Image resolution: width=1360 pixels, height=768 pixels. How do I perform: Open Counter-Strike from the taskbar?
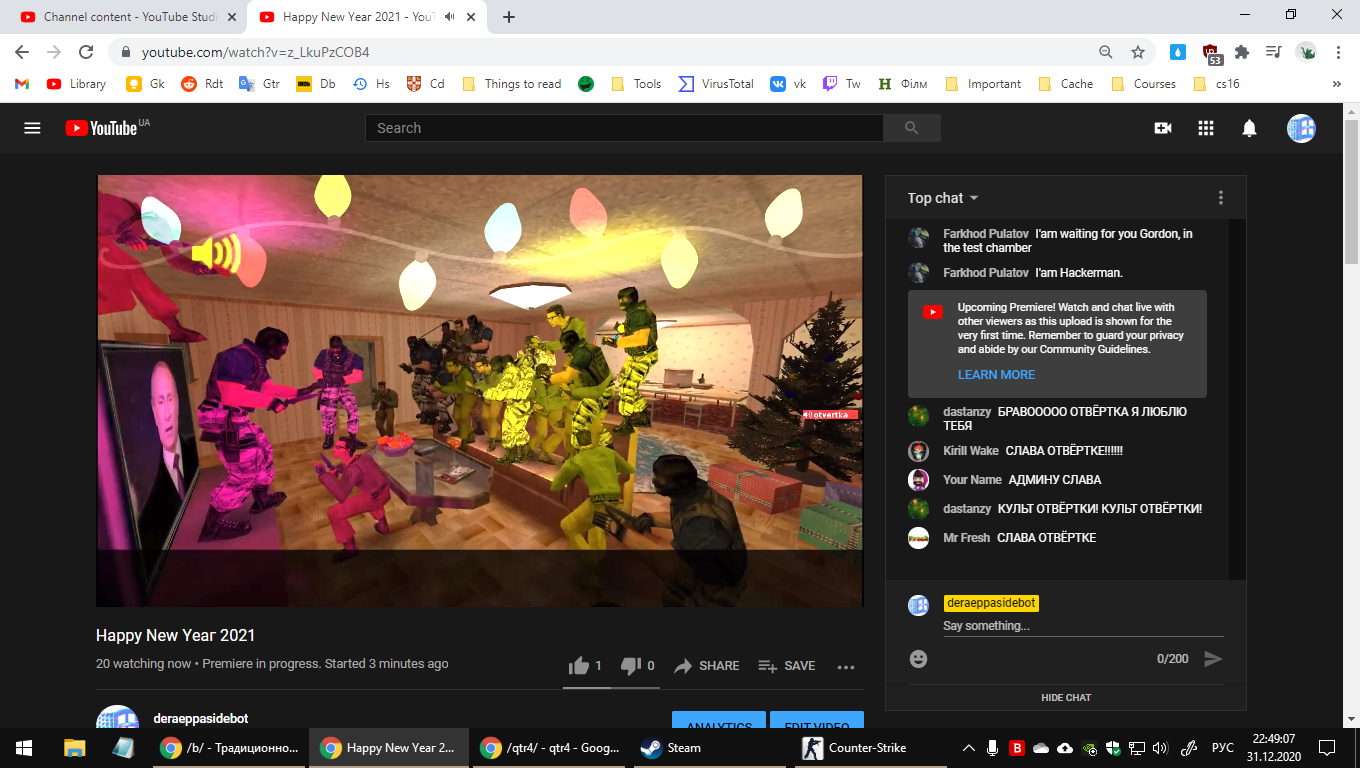[868, 748]
